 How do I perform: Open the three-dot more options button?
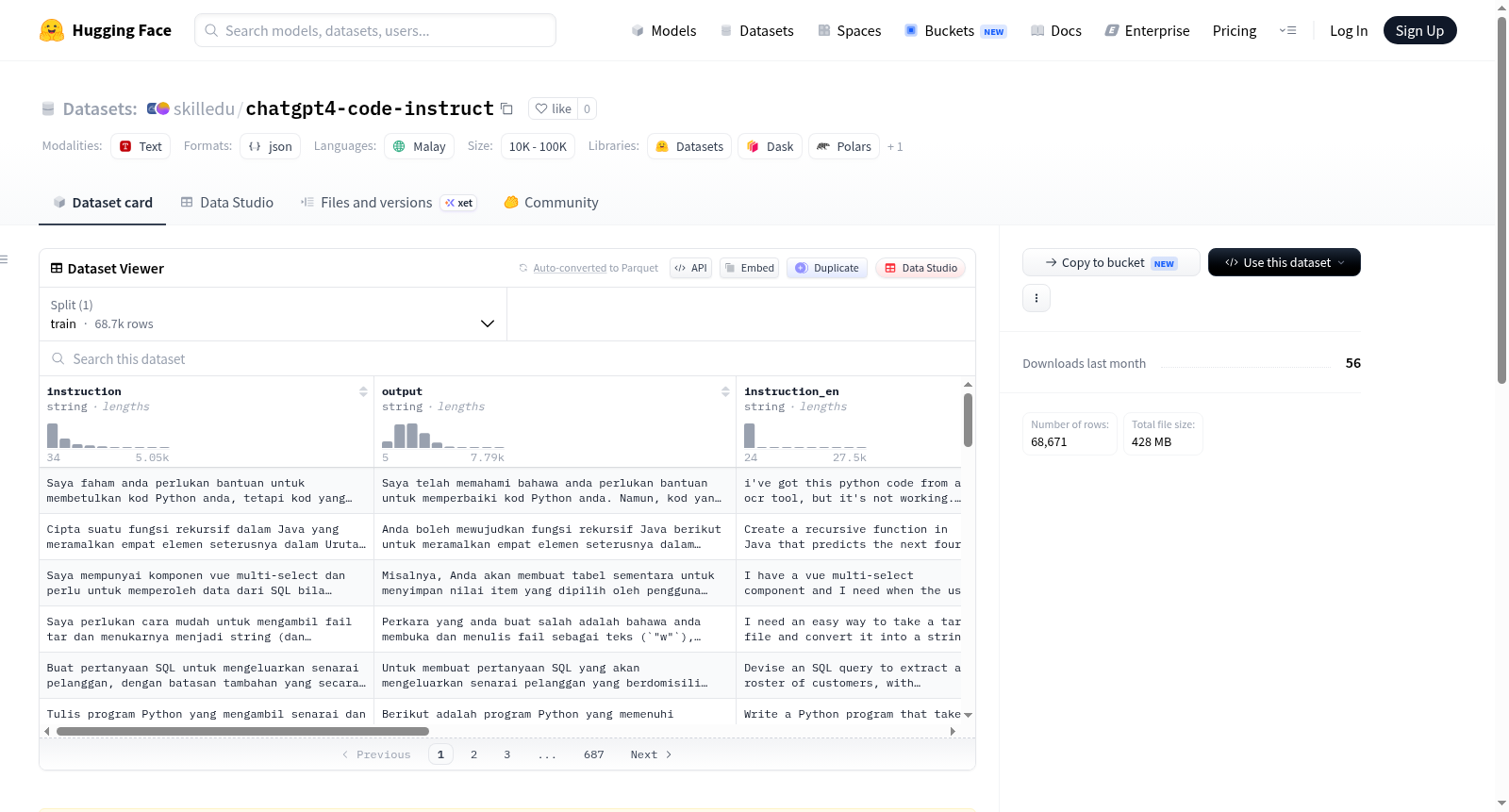(x=1036, y=298)
